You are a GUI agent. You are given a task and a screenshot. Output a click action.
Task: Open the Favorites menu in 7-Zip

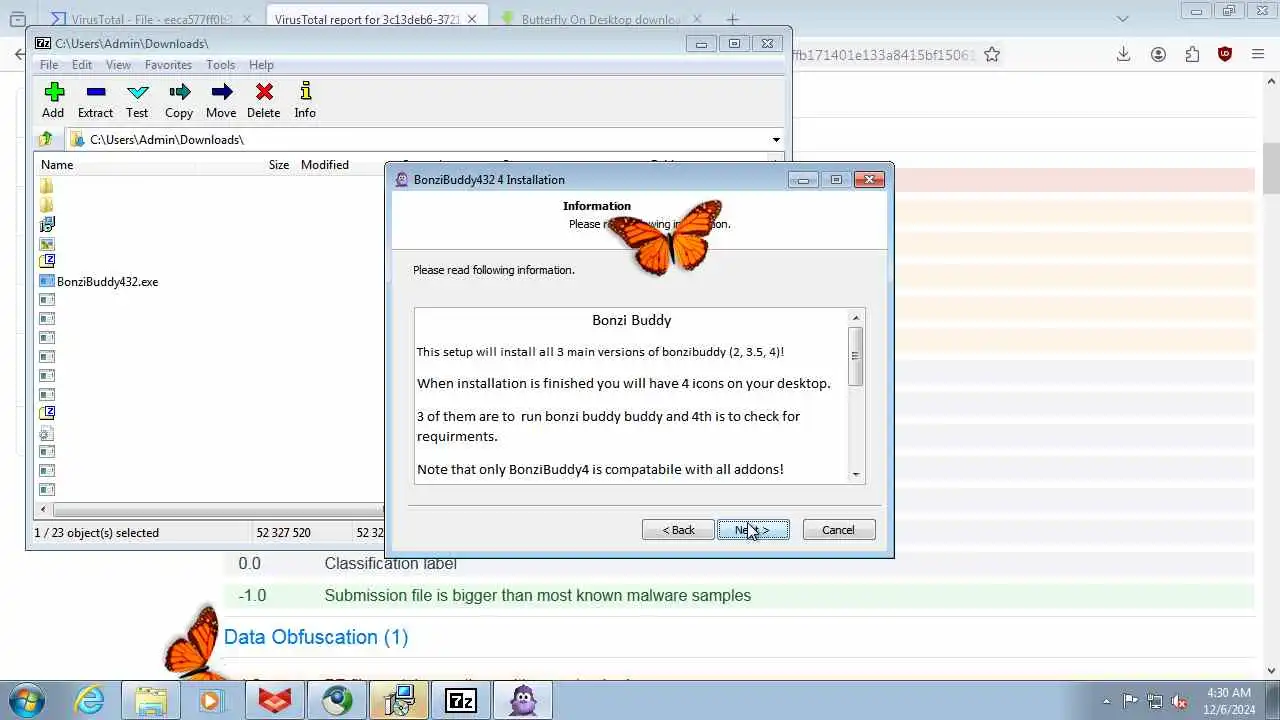(x=168, y=64)
